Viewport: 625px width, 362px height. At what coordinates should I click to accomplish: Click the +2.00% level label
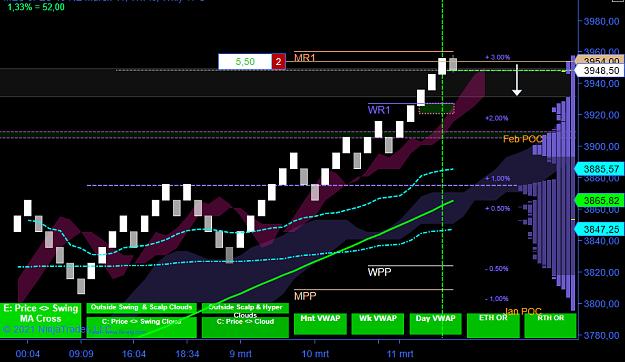(x=497, y=118)
